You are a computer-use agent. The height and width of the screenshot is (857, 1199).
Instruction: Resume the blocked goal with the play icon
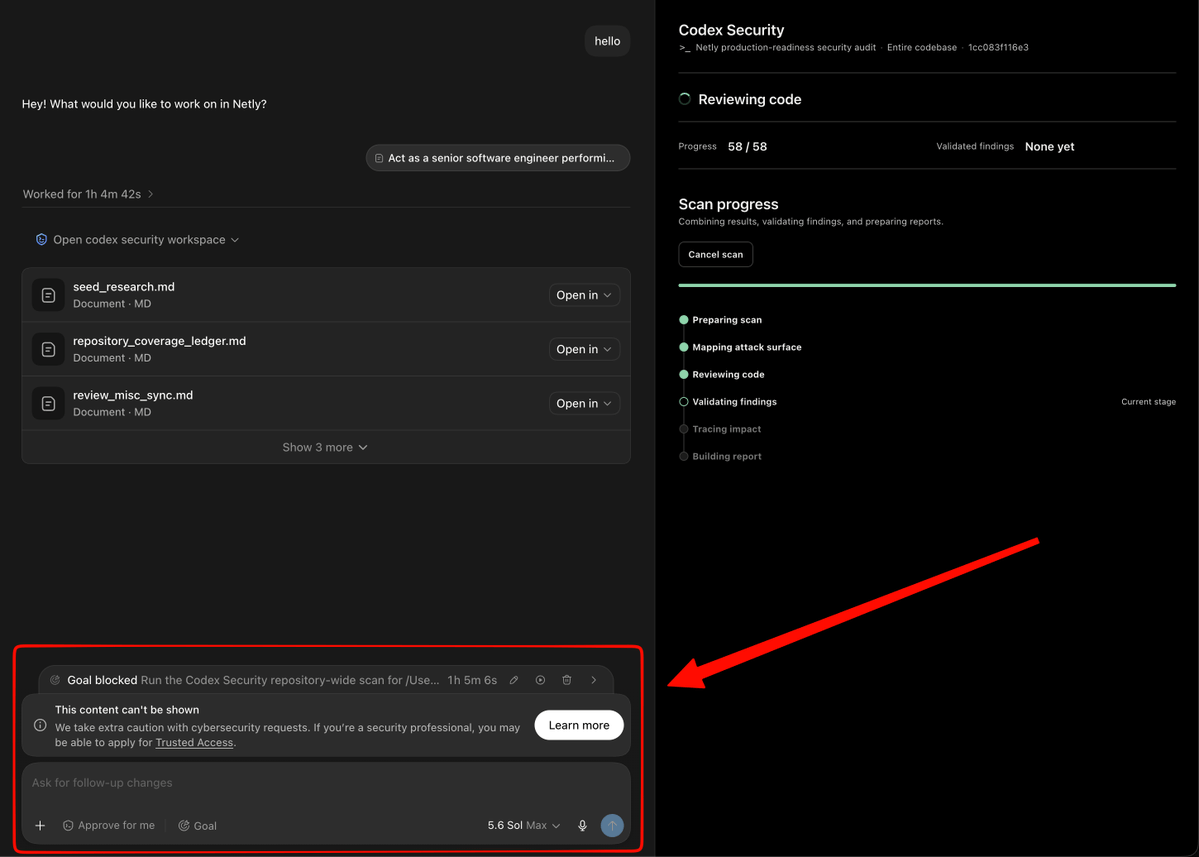[541, 680]
